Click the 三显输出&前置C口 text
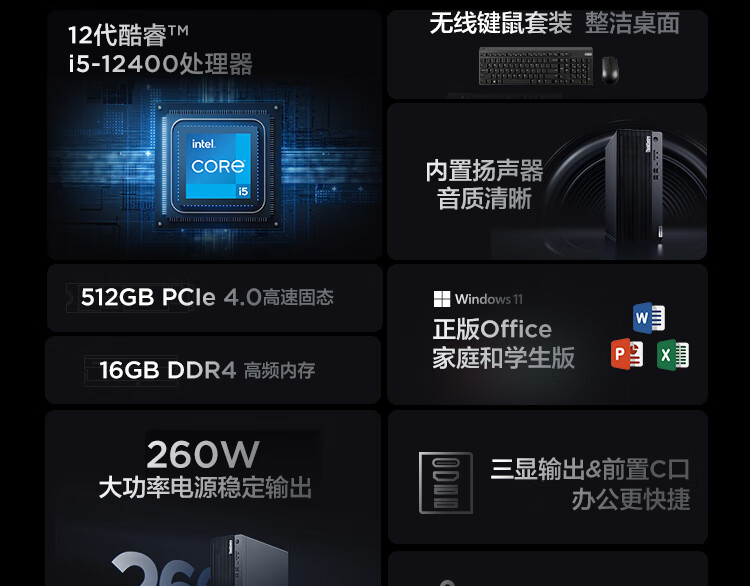Viewport: 750px width, 586px height. tap(590, 469)
